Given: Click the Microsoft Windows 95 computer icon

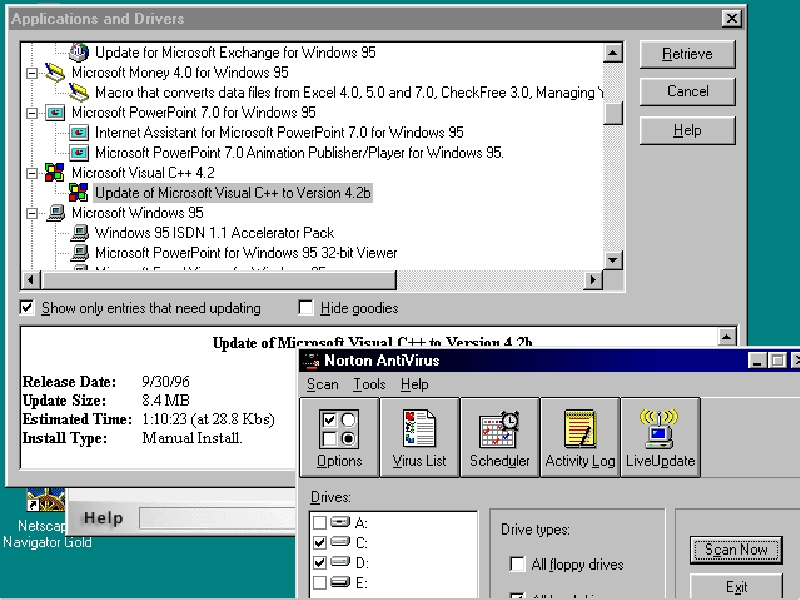Looking at the screenshot, I should coord(55,213).
